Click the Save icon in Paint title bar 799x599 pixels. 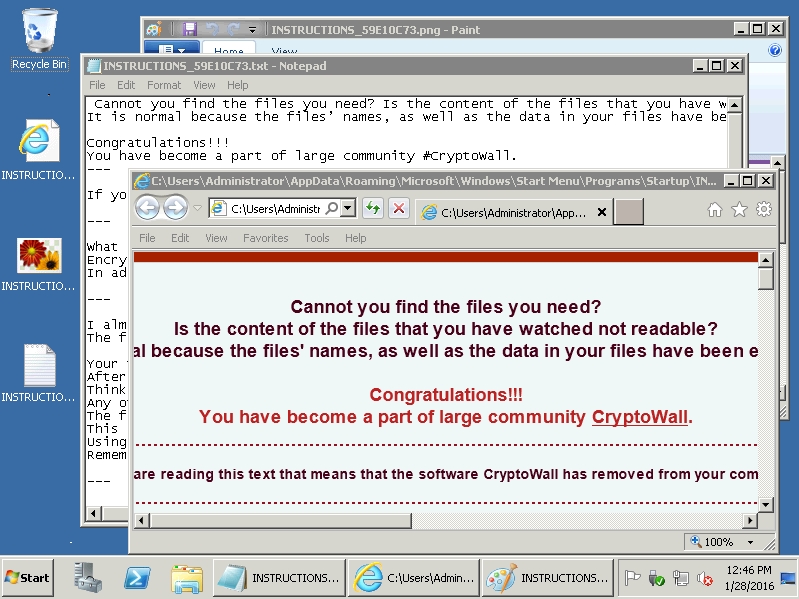(x=187, y=30)
